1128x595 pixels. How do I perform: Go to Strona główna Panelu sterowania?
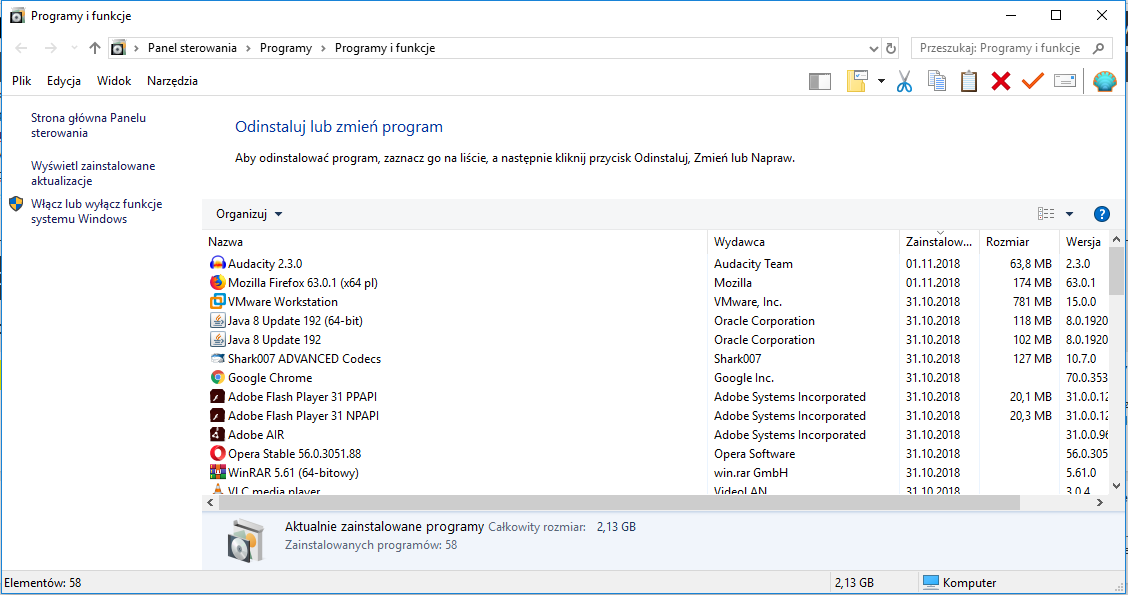point(88,125)
